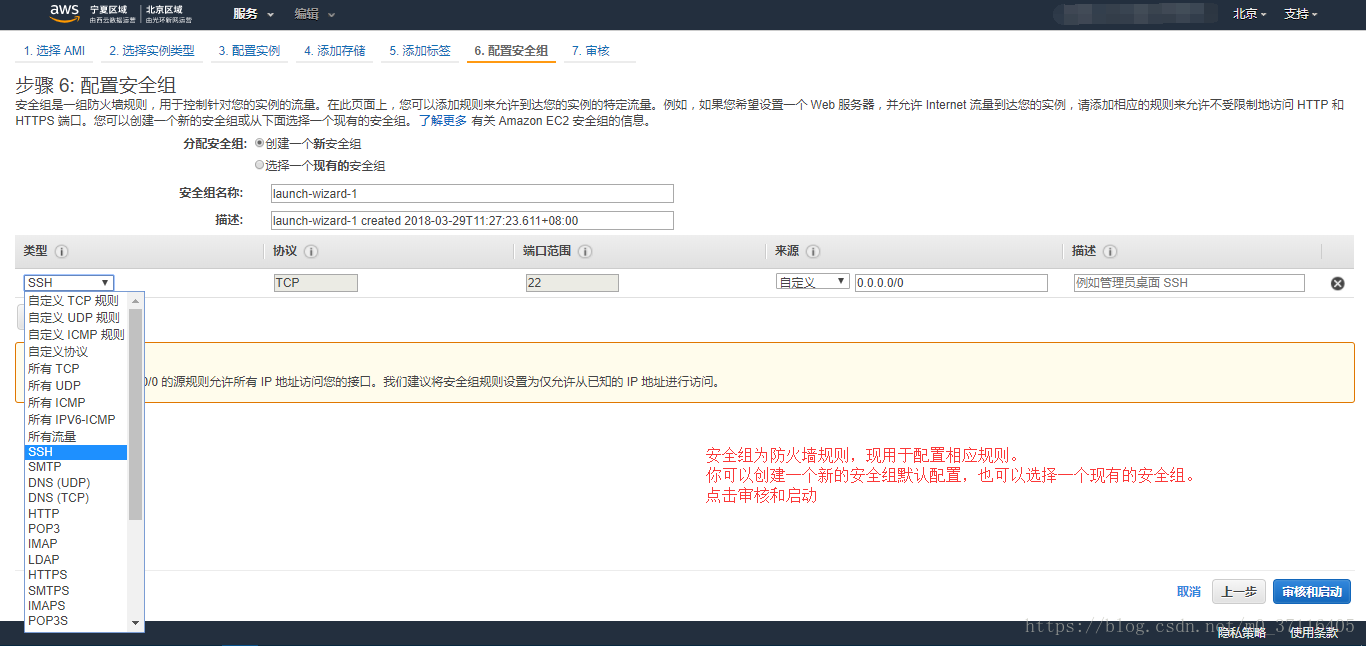Viewport: 1366px width, 646px height.
Task: Choose 所有 UDP from list
Action: coord(77,386)
